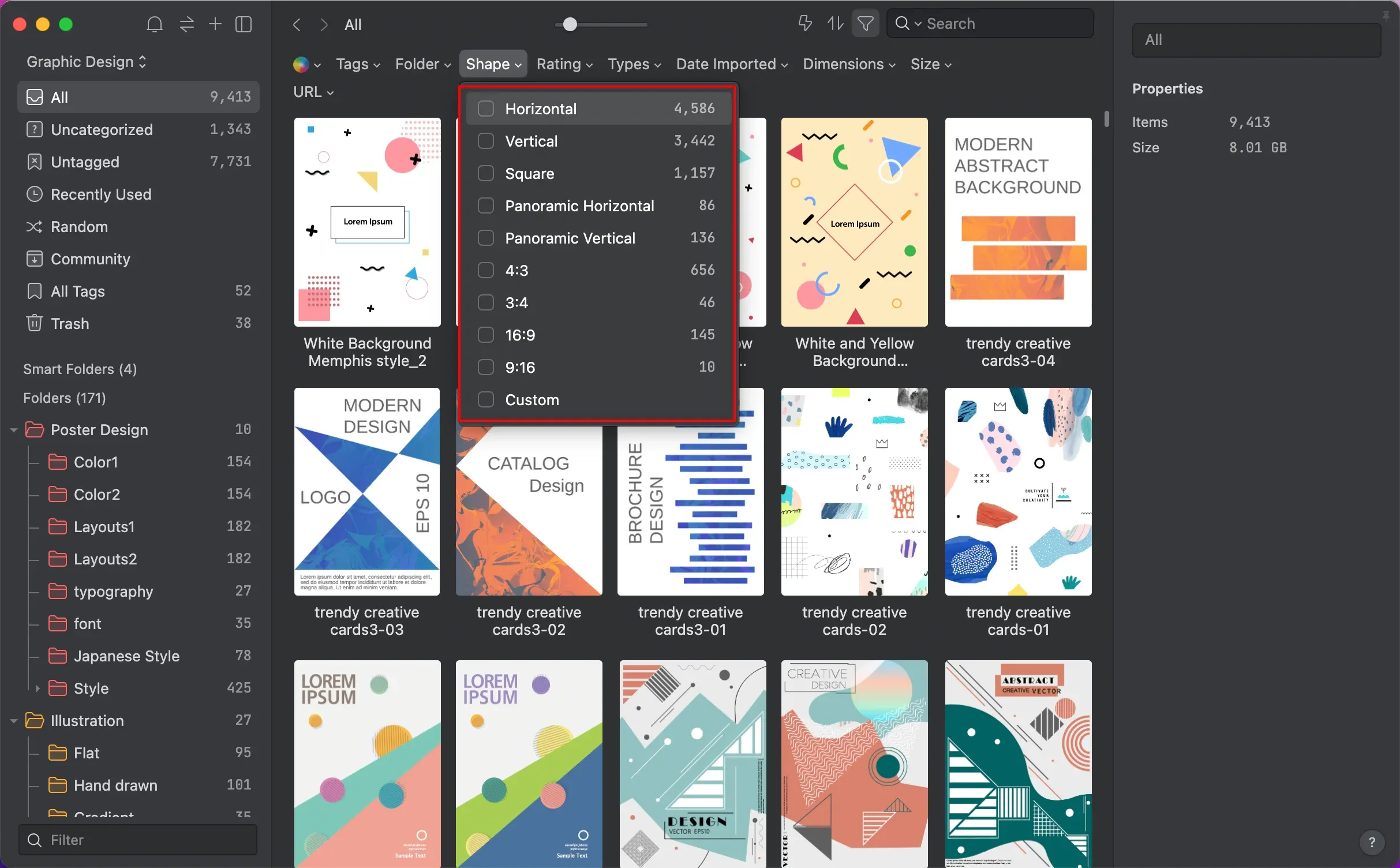Choose the Custom shape option
Image resolution: width=1400 pixels, height=868 pixels.
(x=531, y=399)
